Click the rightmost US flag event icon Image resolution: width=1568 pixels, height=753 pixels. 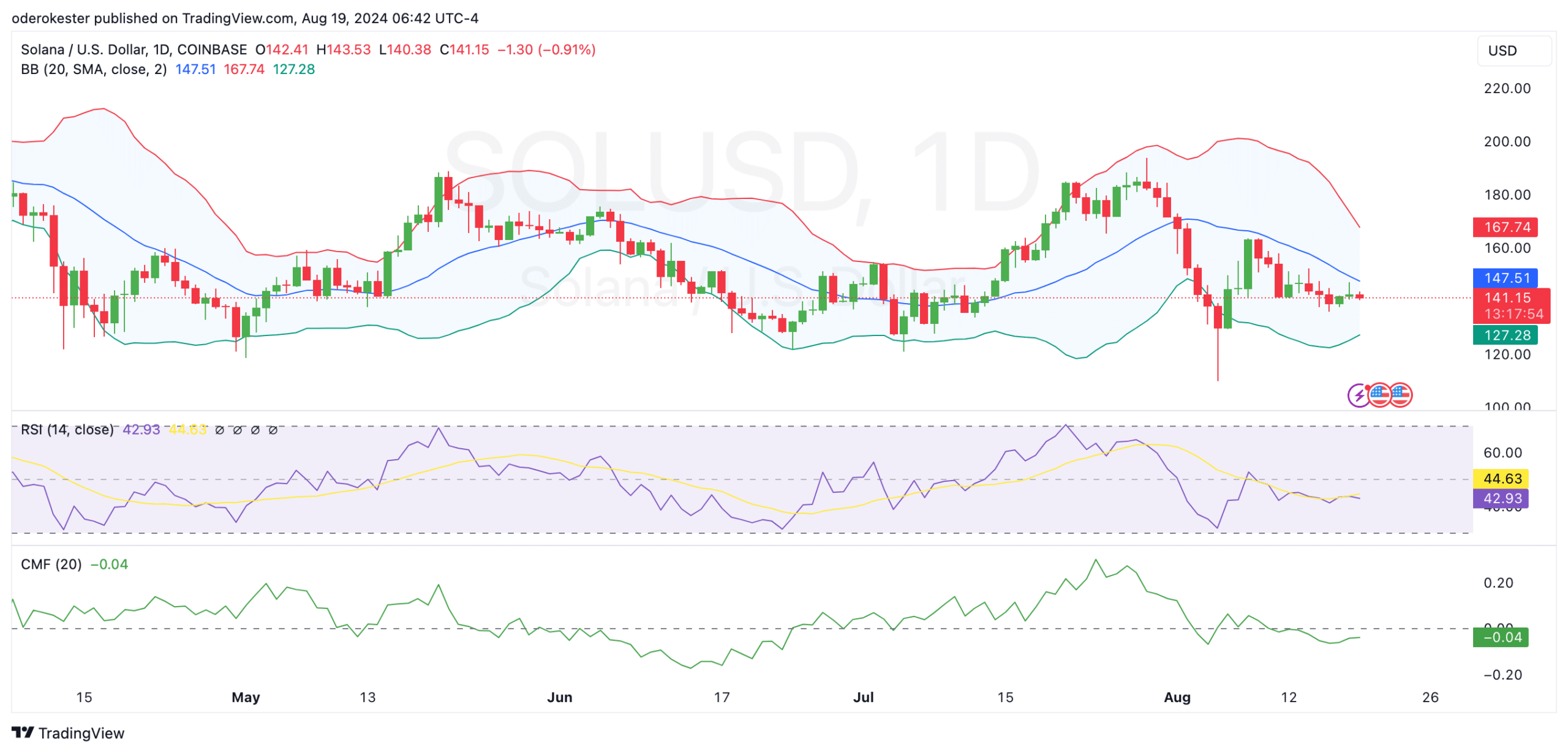pyautogui.click(x=1400, y=395)
